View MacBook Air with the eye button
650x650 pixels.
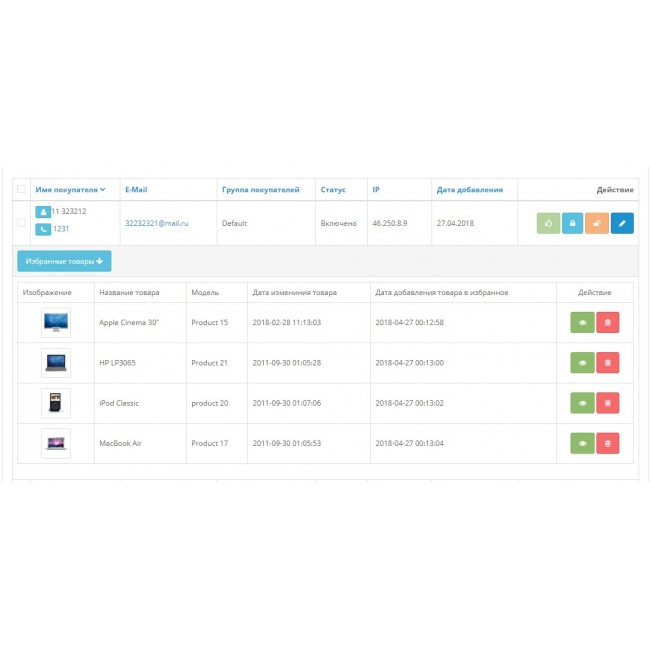tap(581, 443)
